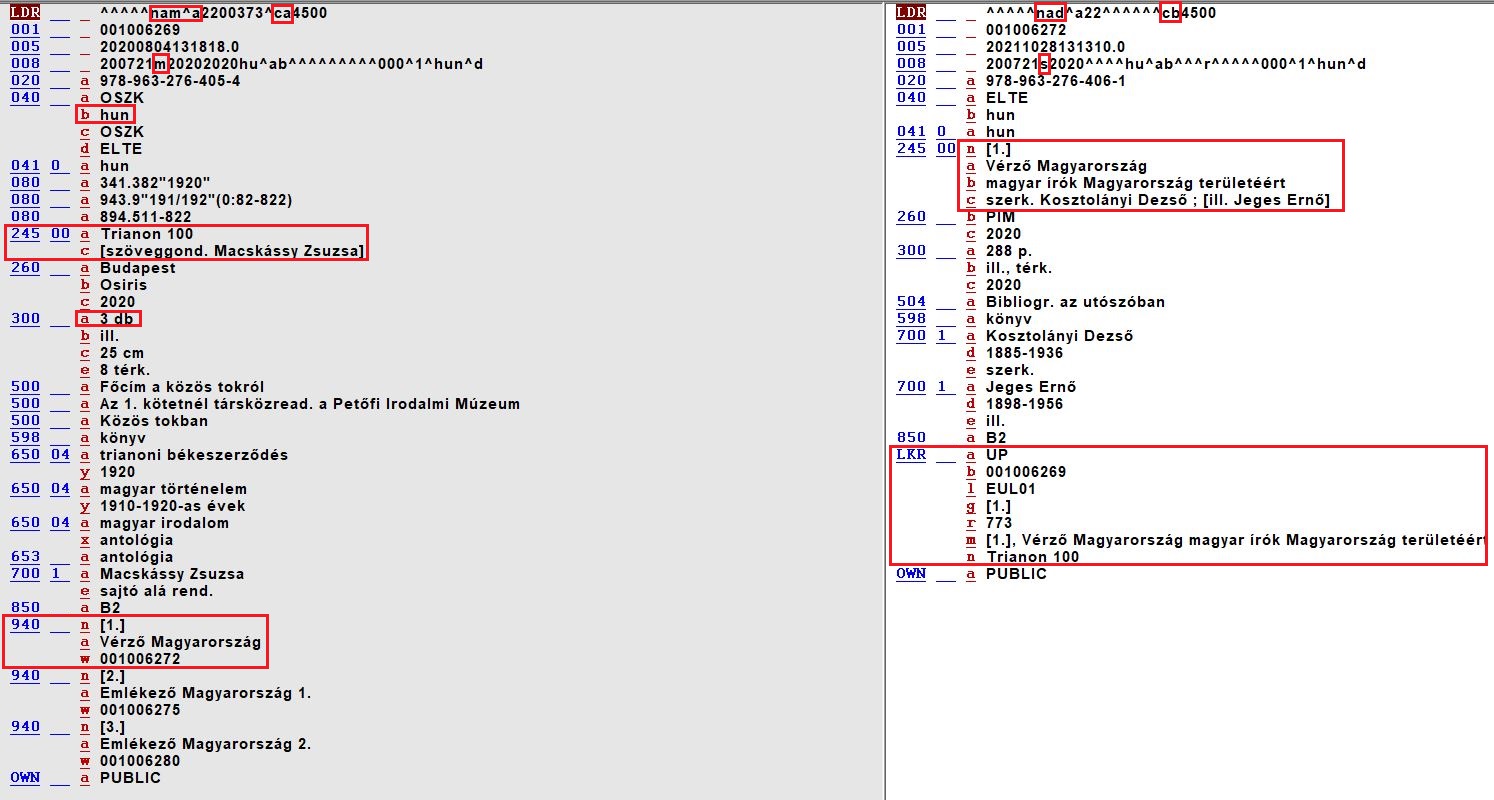The width and height of the screenshot is (1494, 800).
Task: Select 650 tag beside trianoni békeszerződés
Action: click(25, 455)
